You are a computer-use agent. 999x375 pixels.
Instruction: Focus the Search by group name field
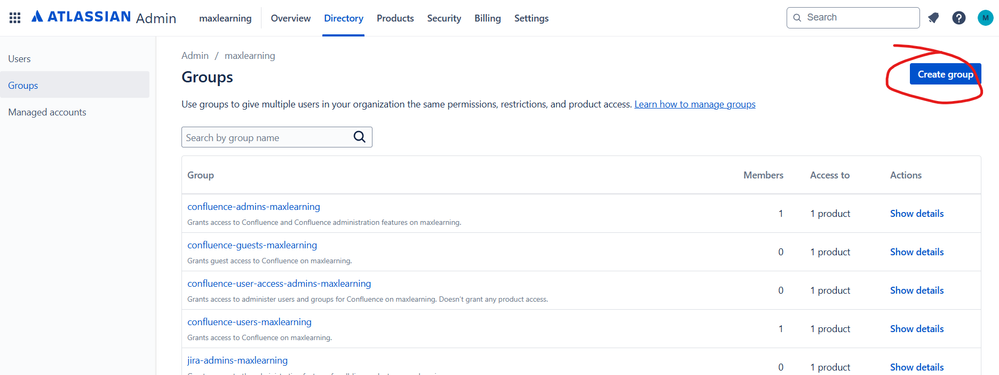(277, 138)
